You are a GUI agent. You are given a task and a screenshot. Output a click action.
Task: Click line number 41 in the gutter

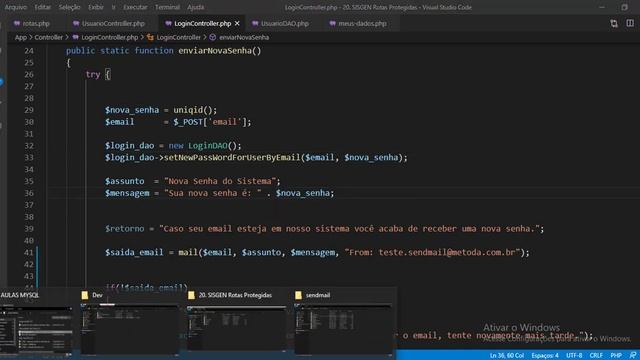click(x=29, y=253)
